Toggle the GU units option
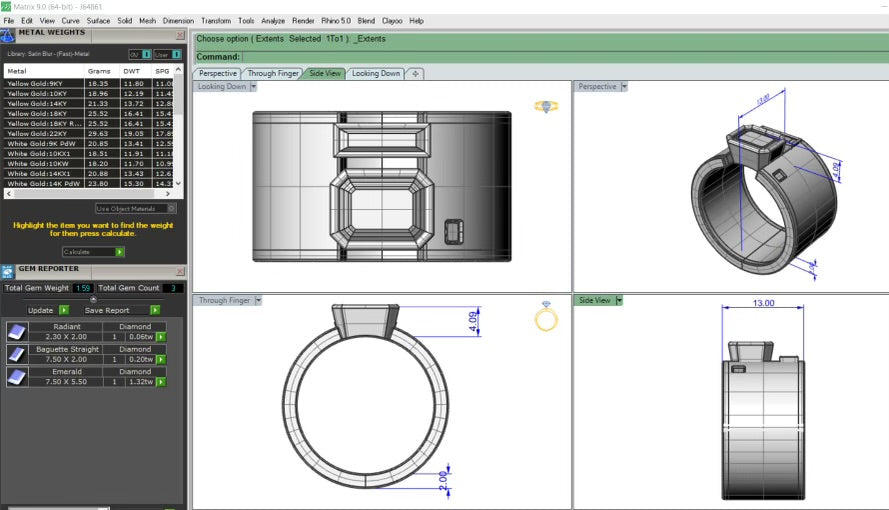 click(146, 54)
